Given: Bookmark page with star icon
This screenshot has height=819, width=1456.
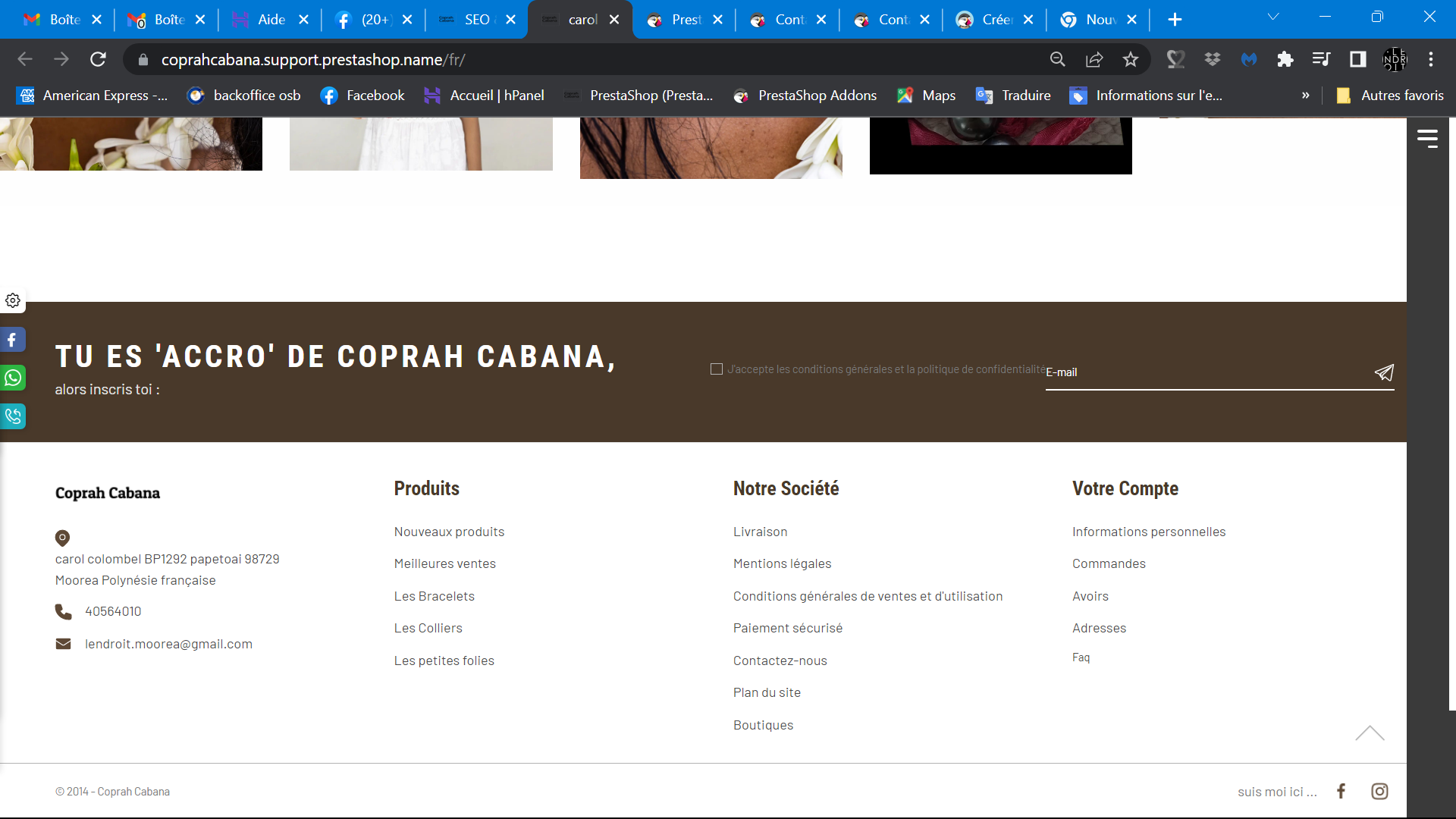Looking at the screenshot, I should pos(1130,59).
